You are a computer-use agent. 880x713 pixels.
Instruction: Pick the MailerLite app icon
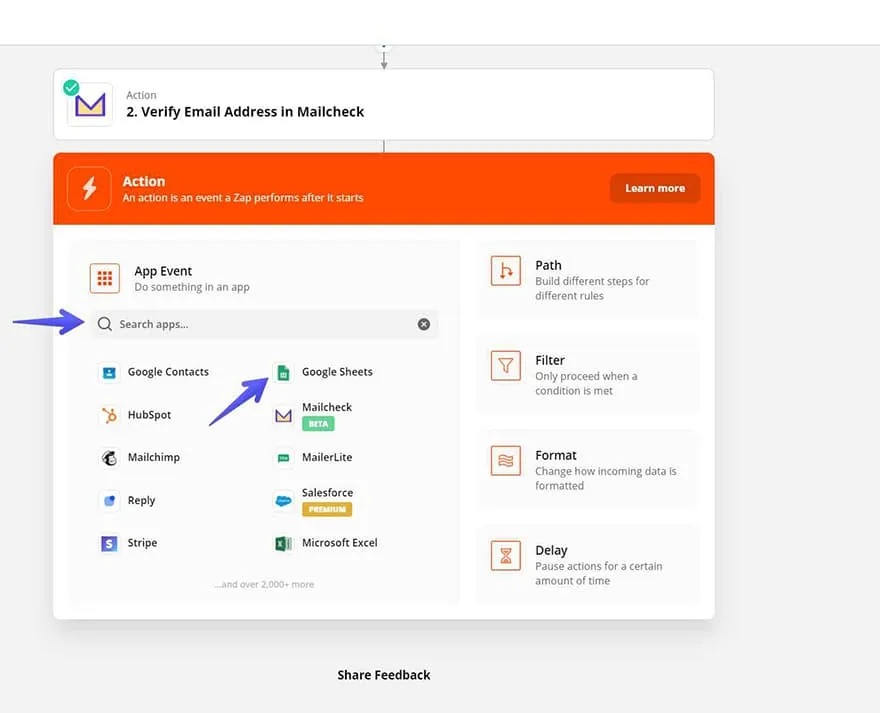[284, 457]
